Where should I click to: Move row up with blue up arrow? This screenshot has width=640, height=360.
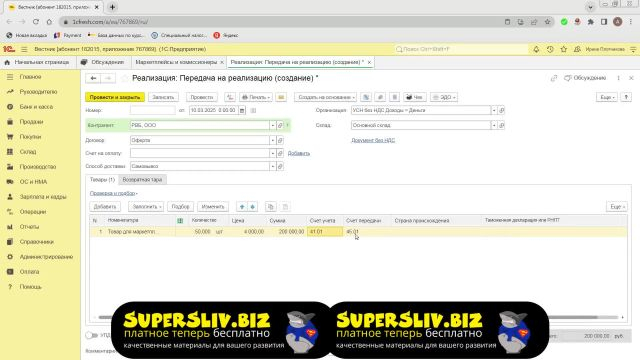click(x=242, y=207)
